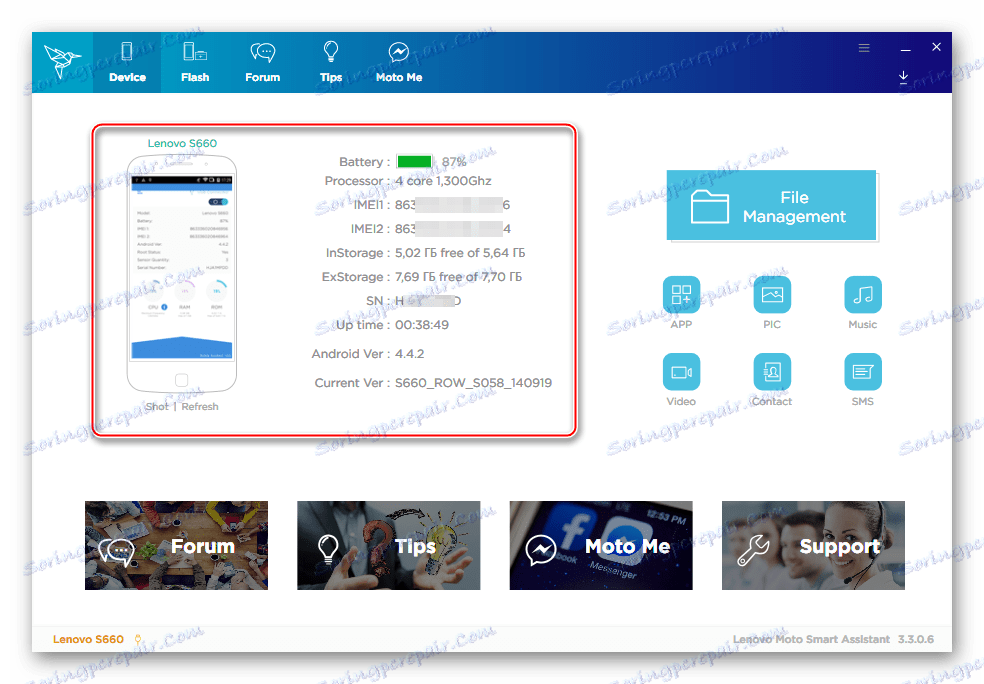984x684 pixels.
Task: Click the Refresh link under the phone
Action: coord(199,406)
